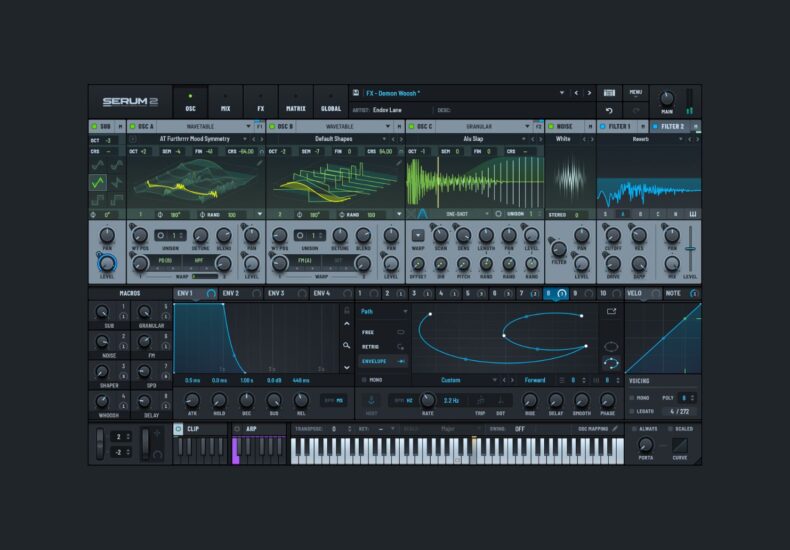Click the magnifier zoom icon beside envelope
Screen dimensions: 790x550
346,345
